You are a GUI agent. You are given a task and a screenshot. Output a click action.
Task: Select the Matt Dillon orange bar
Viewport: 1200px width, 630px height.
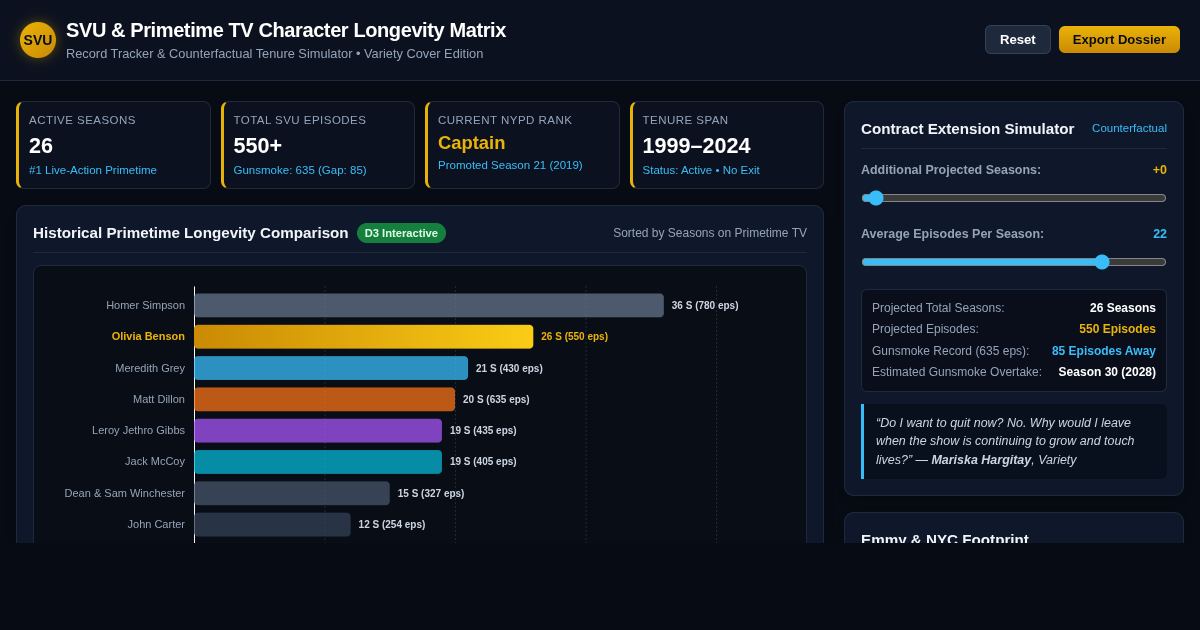325,399
